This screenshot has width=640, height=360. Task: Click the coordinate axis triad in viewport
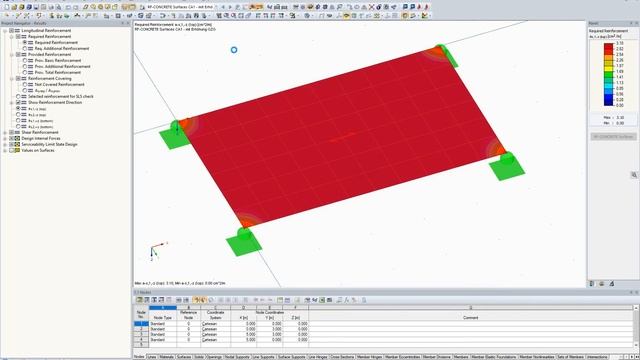coord(158,251)
